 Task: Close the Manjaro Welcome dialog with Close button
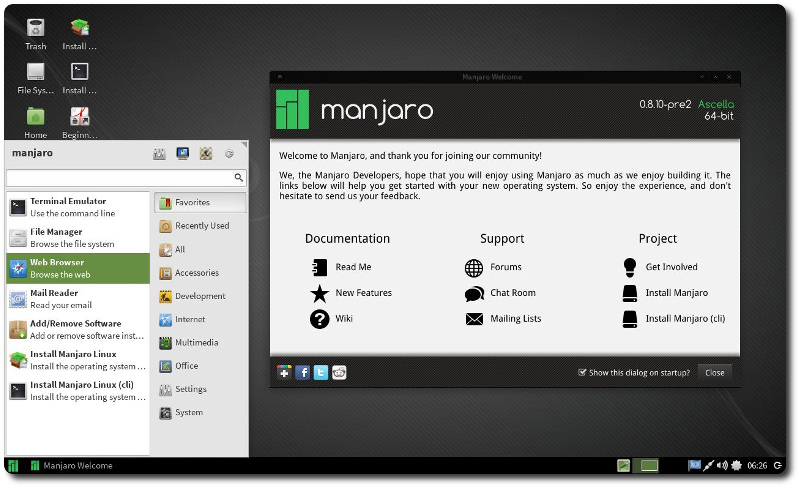coord(714,373)
